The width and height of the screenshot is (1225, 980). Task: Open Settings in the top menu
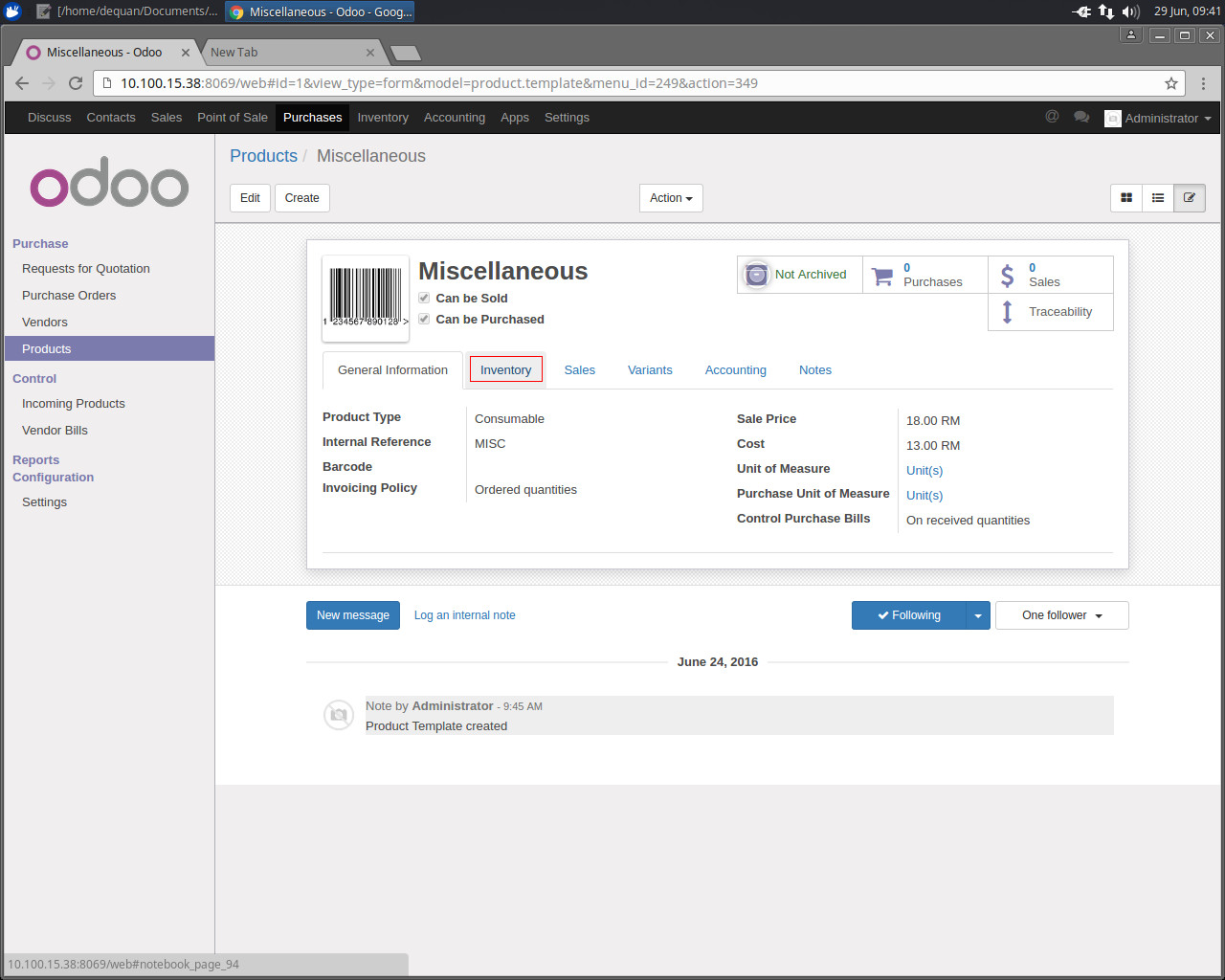pos(567,118)
